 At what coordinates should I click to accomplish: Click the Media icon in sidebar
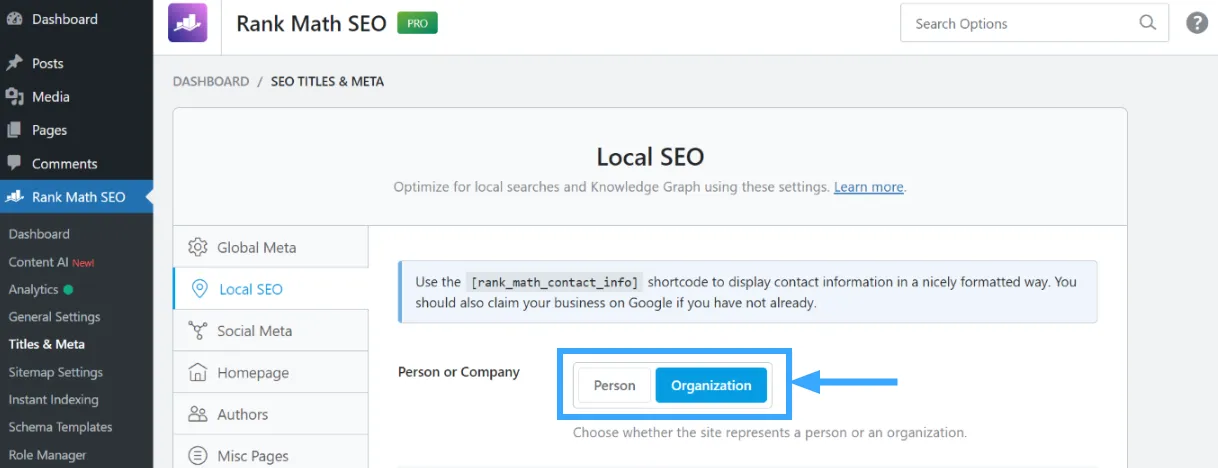[14, 97]
